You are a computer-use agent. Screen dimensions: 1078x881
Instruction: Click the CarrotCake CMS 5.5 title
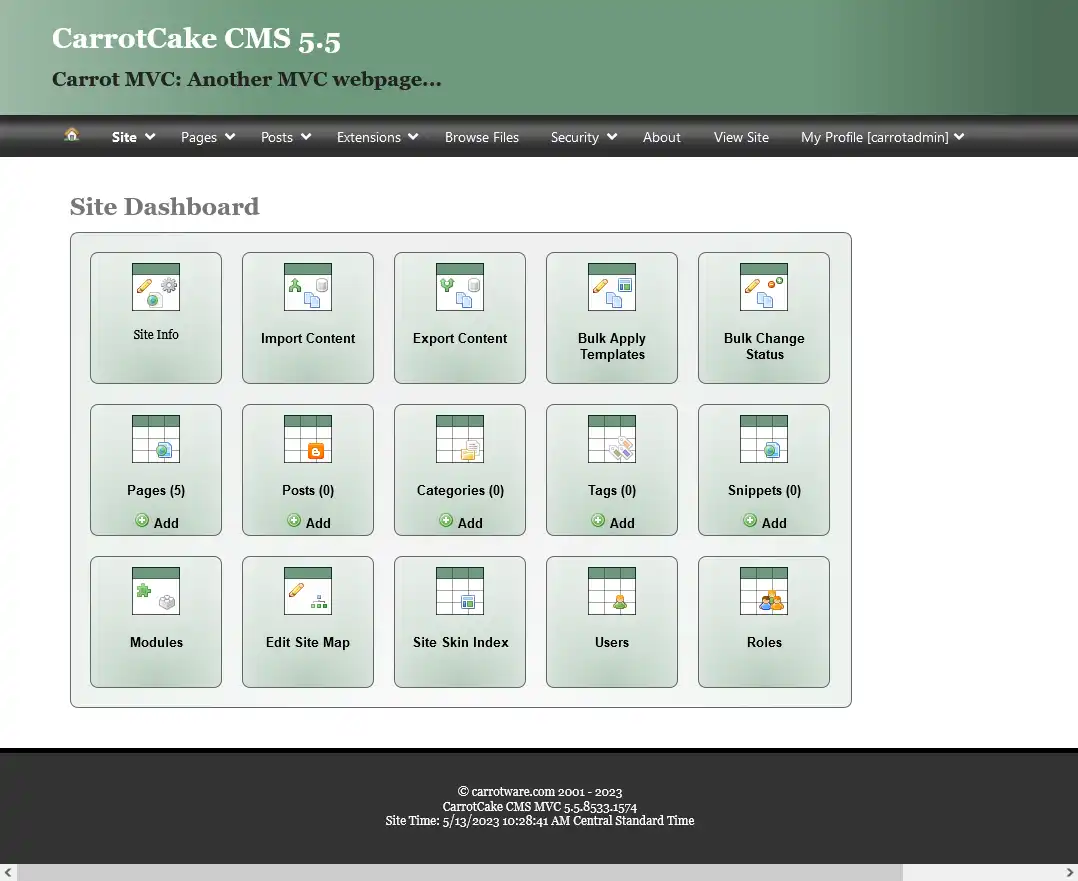pyautogui.click(x=197, y=39)
